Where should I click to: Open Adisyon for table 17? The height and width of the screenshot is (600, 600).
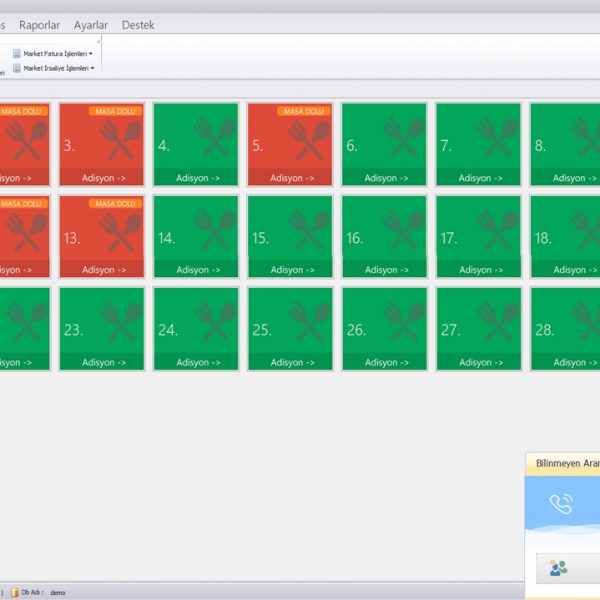click(x=479, y=270)
